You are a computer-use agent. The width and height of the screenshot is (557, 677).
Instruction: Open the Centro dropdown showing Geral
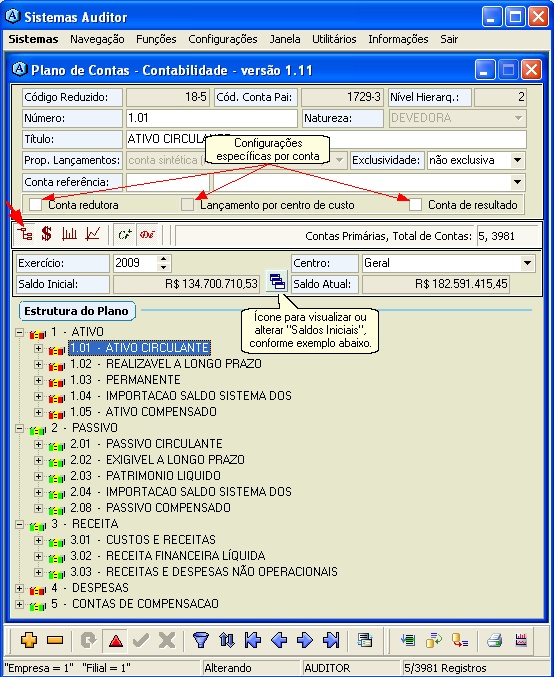(x=527, y=263)
